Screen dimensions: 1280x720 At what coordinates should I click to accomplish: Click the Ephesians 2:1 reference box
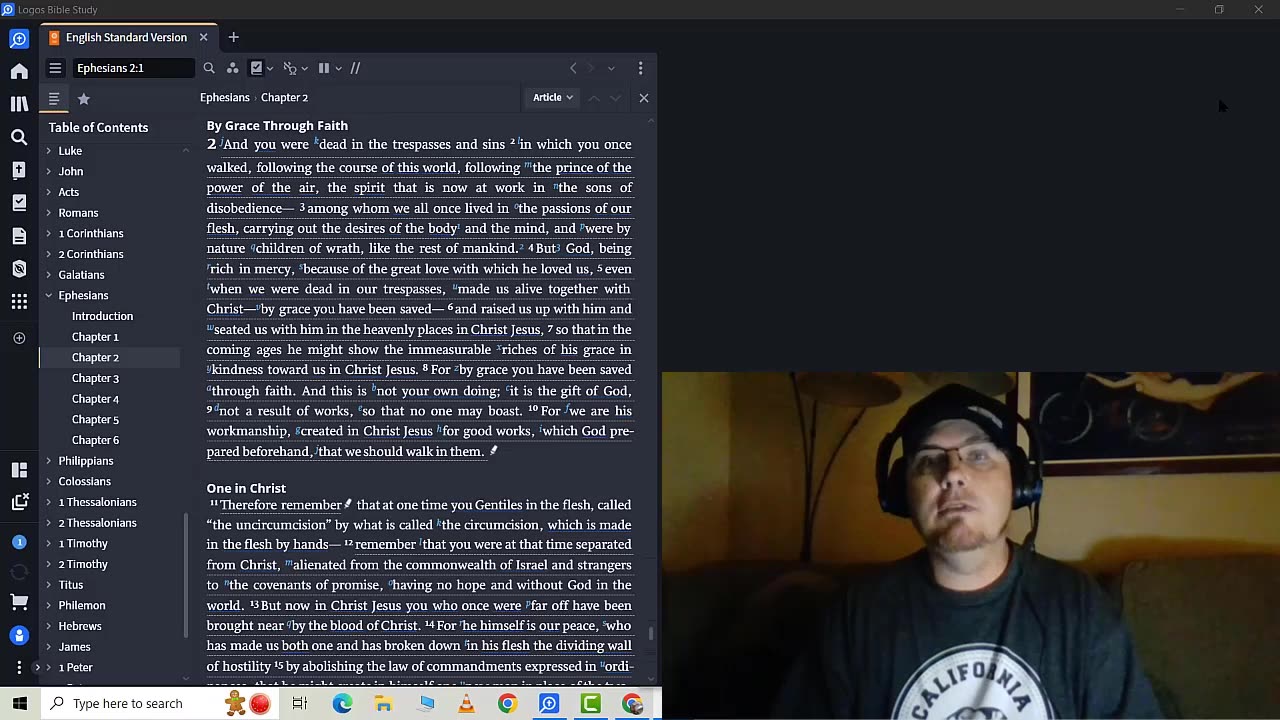coord(133,68)
